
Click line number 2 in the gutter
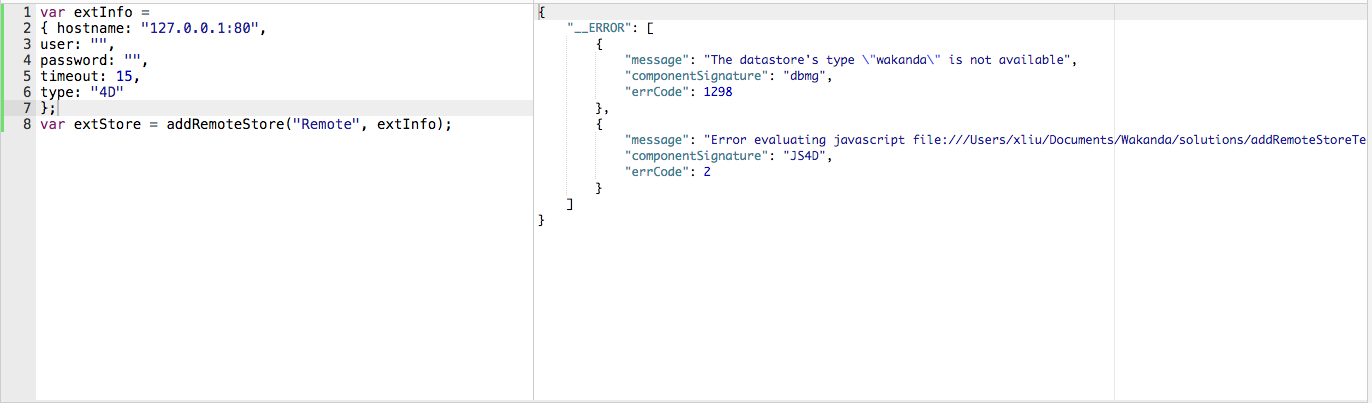pyautogui.click(x=28, y=28)
